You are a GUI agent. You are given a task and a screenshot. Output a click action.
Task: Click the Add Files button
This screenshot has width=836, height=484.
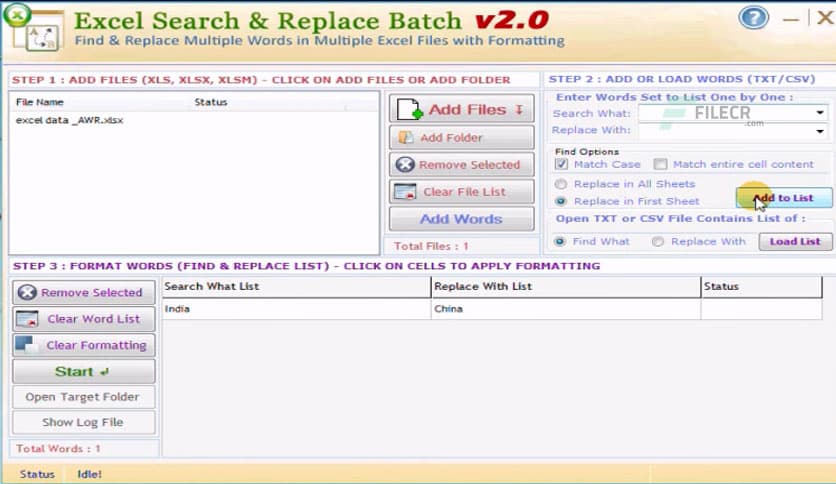[x=462, y=109]
